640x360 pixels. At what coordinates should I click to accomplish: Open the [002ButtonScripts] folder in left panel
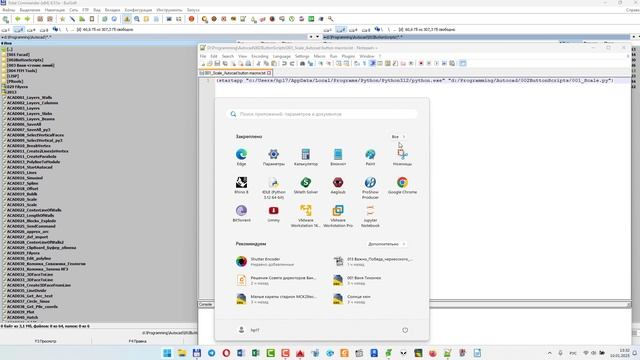coord(25,60)
